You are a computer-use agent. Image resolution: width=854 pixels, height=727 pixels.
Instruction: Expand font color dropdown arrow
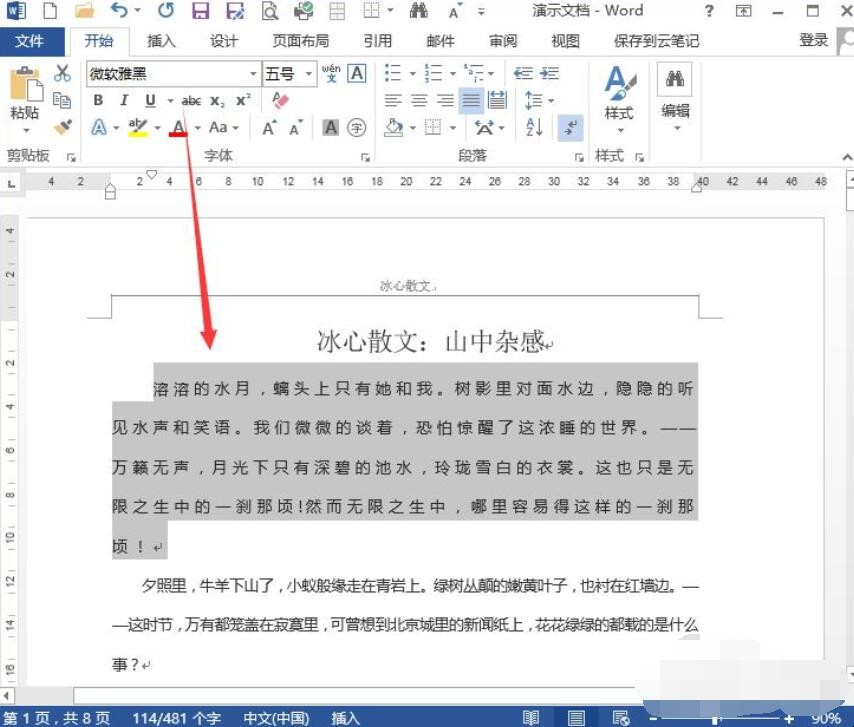pos(197,128)
